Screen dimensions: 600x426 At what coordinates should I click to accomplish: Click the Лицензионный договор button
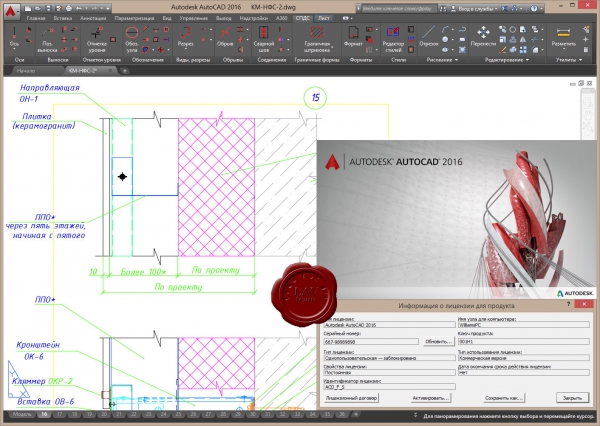tap(351, 398)
